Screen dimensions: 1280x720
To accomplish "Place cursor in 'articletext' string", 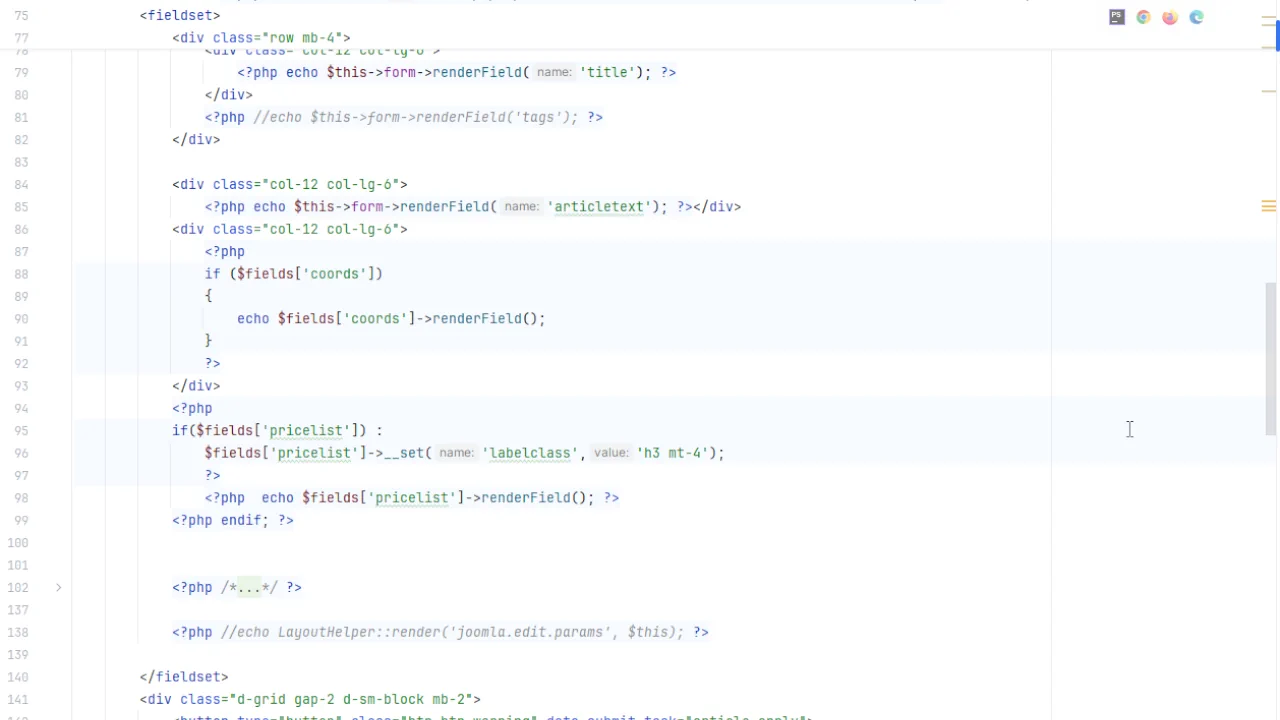I will (x=599, y=207).
